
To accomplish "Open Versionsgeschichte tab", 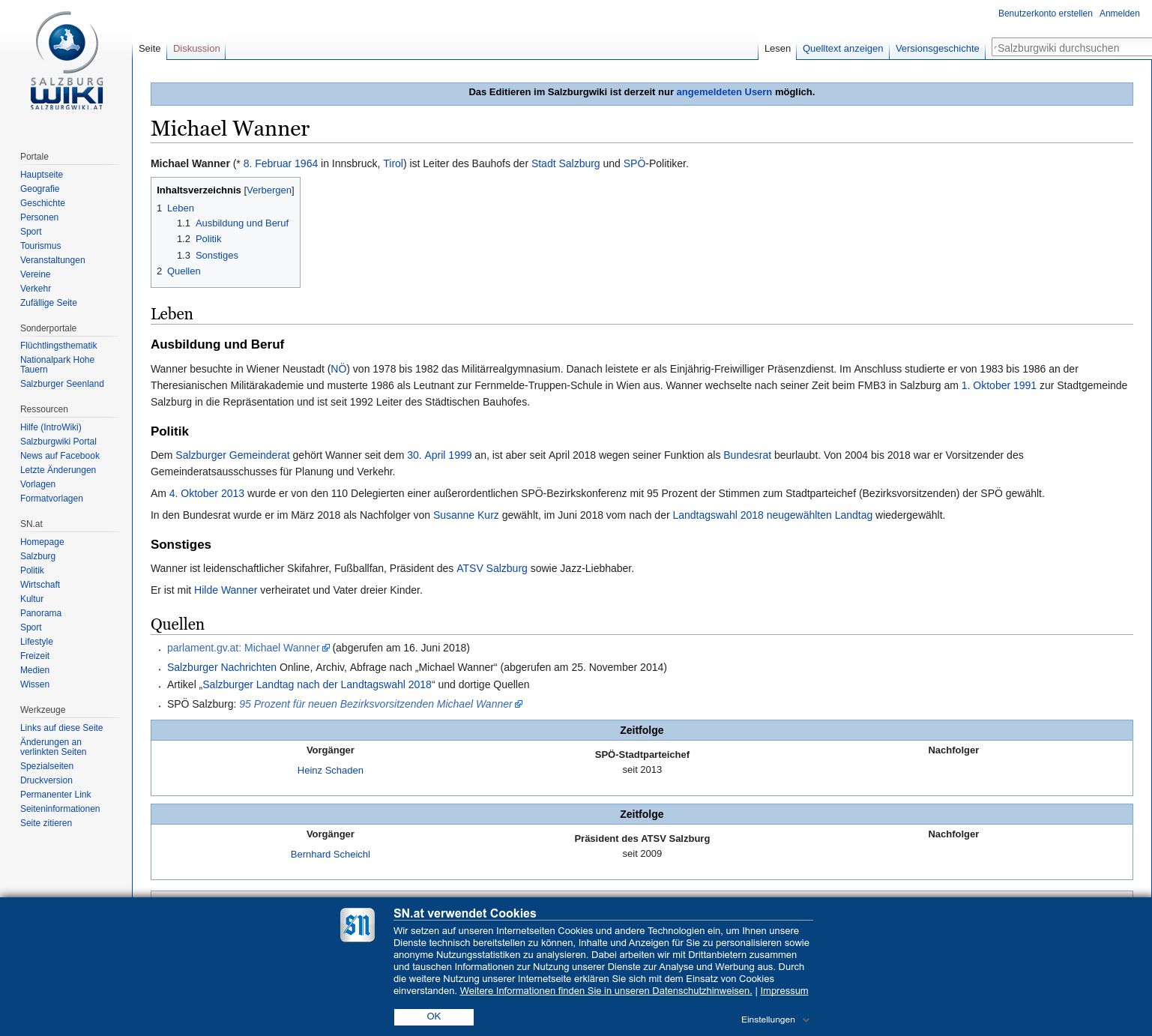I will [937, 49].
